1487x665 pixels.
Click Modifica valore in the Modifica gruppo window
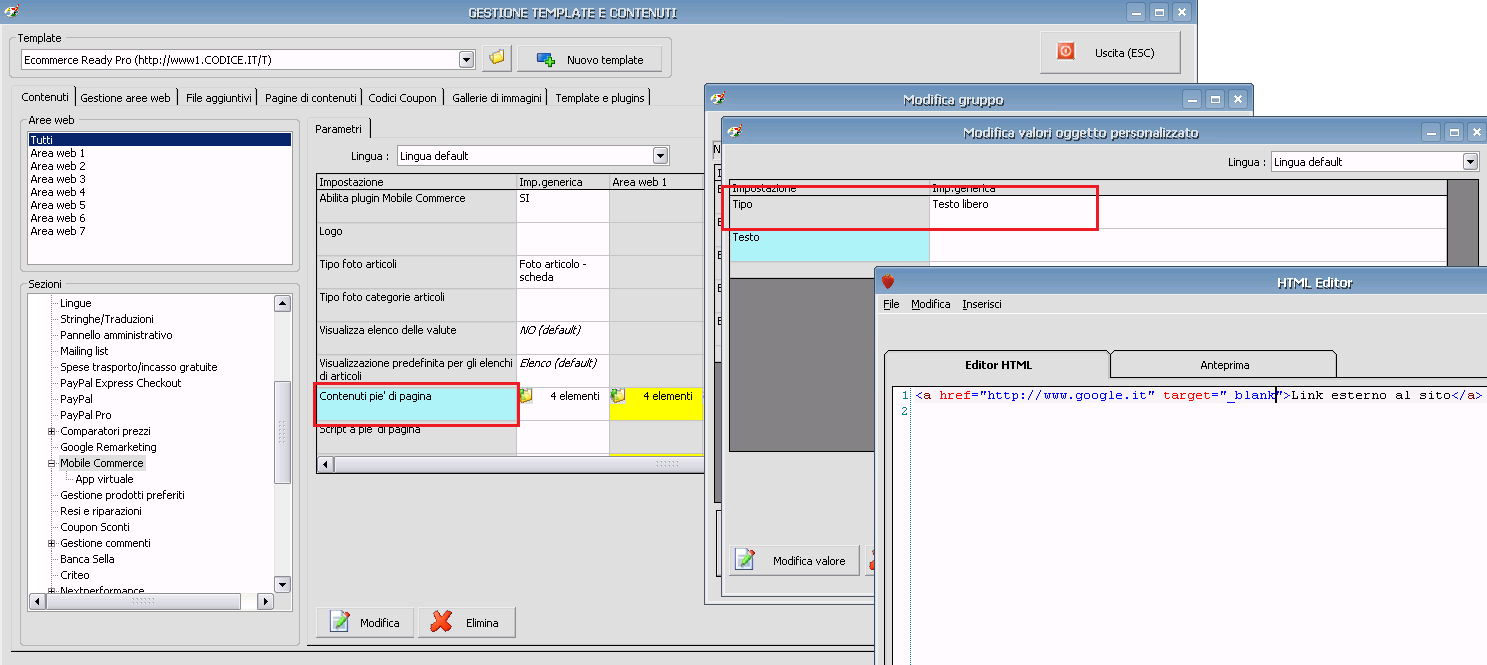click(x=795, y=561)
